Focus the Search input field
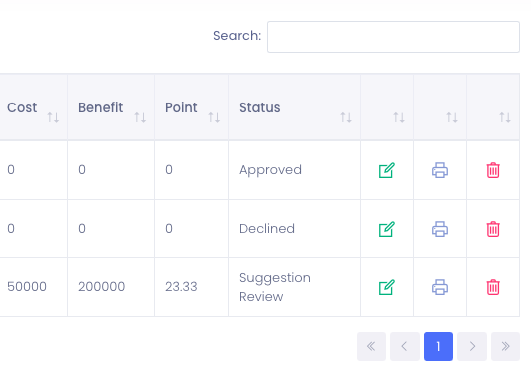This screenshot has height=371, width=531. [x=393, y=37]
